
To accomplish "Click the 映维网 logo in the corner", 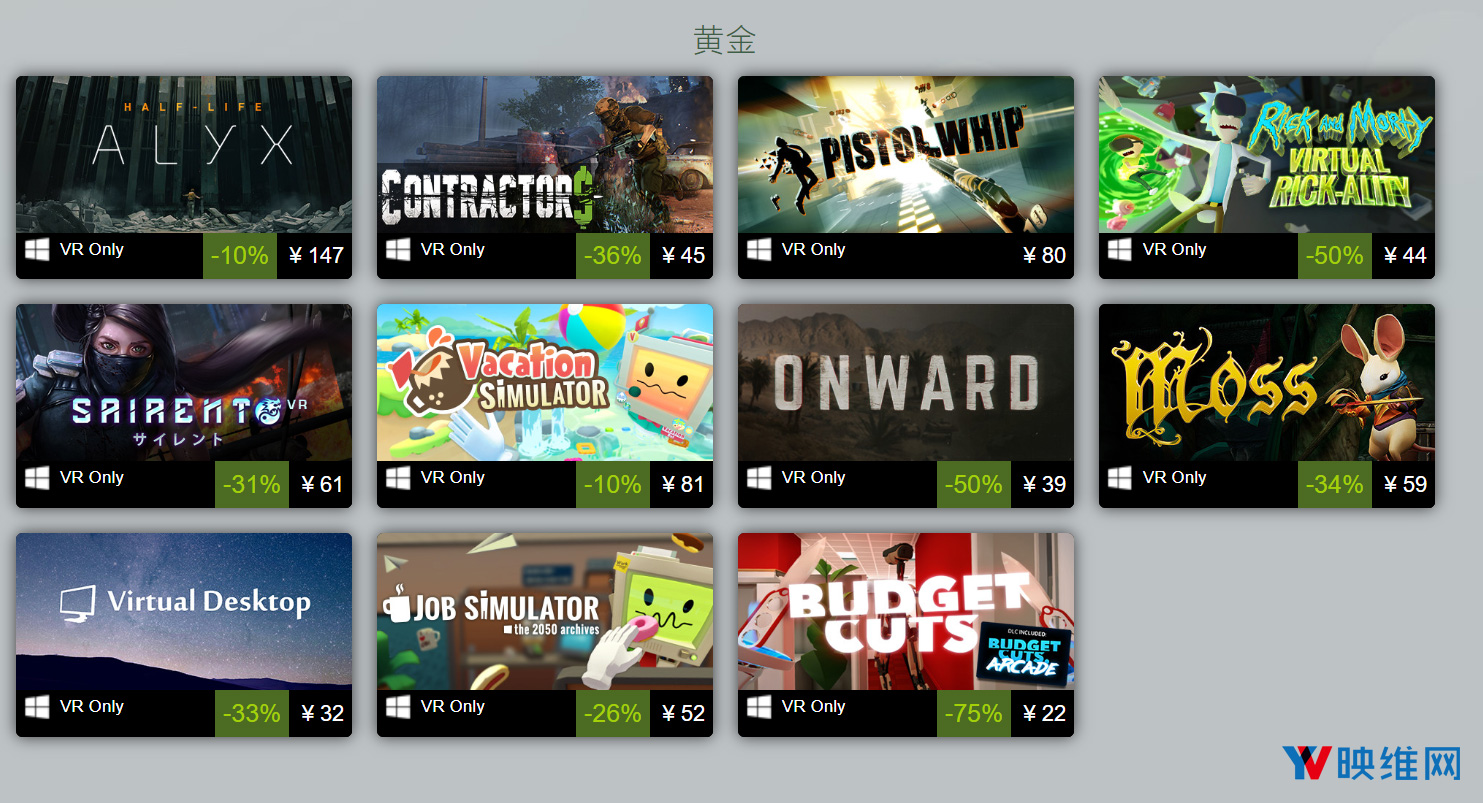I will click(1371, 764).
